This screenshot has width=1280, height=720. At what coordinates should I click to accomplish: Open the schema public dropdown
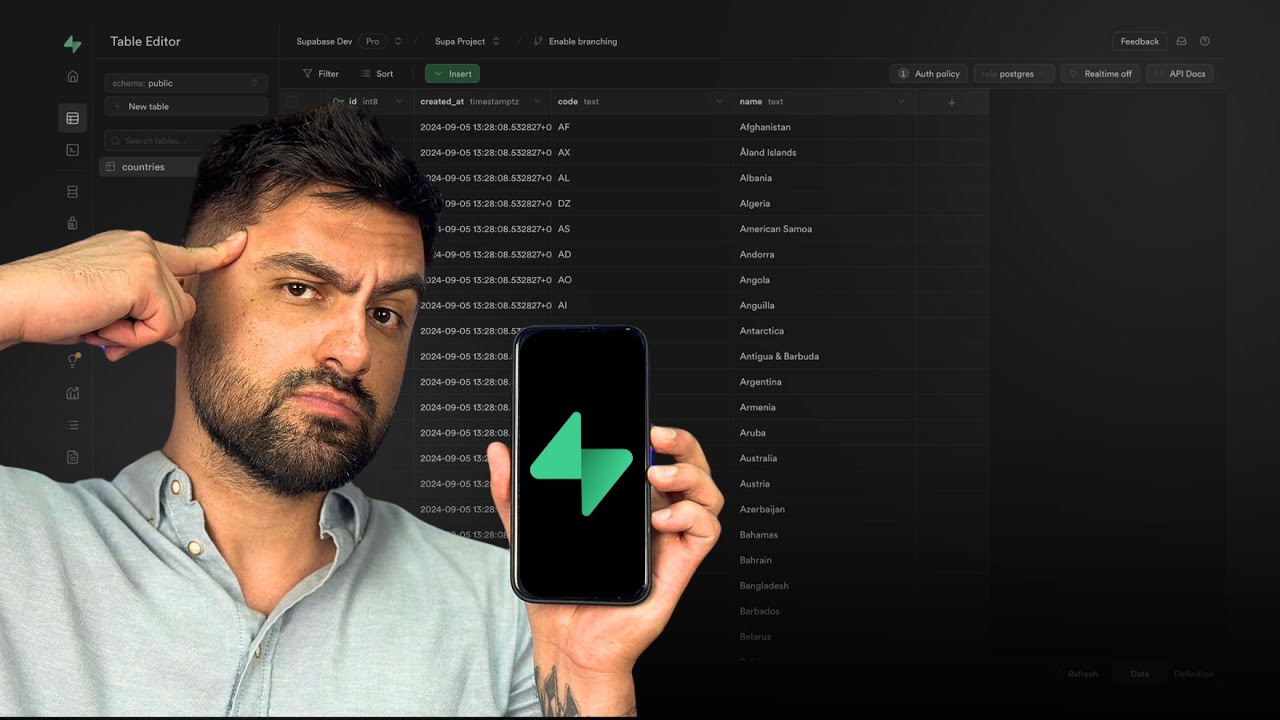click(186, 83)
